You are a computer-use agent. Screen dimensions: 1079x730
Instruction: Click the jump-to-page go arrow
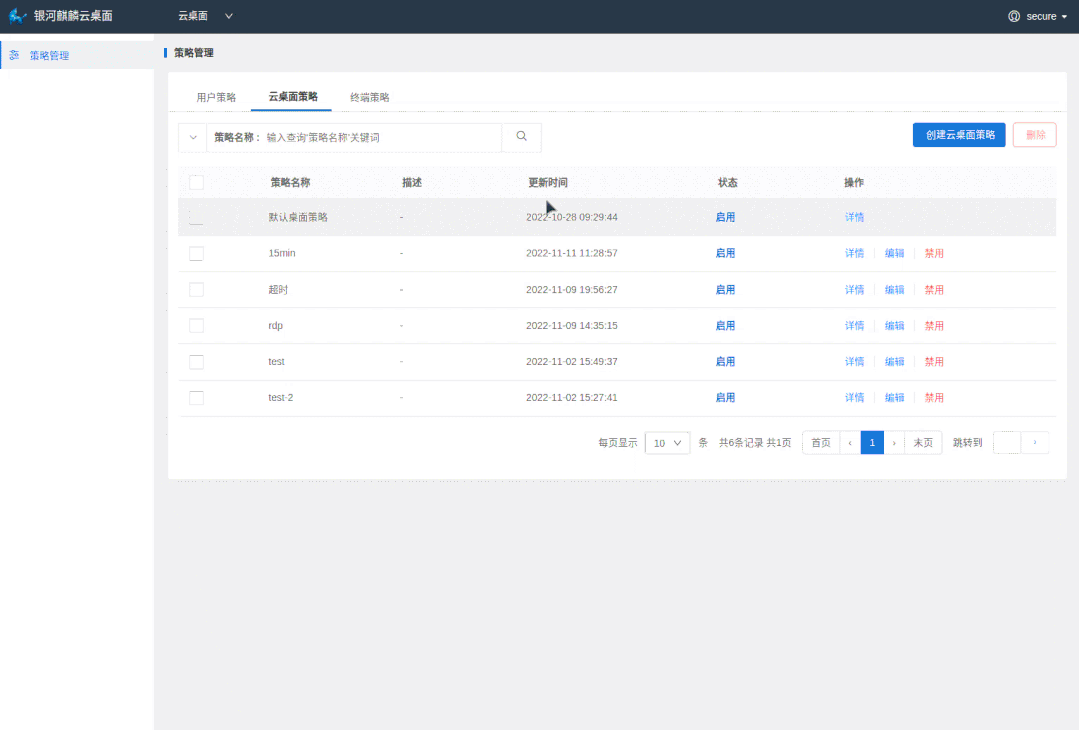[x=1034, y=442]
